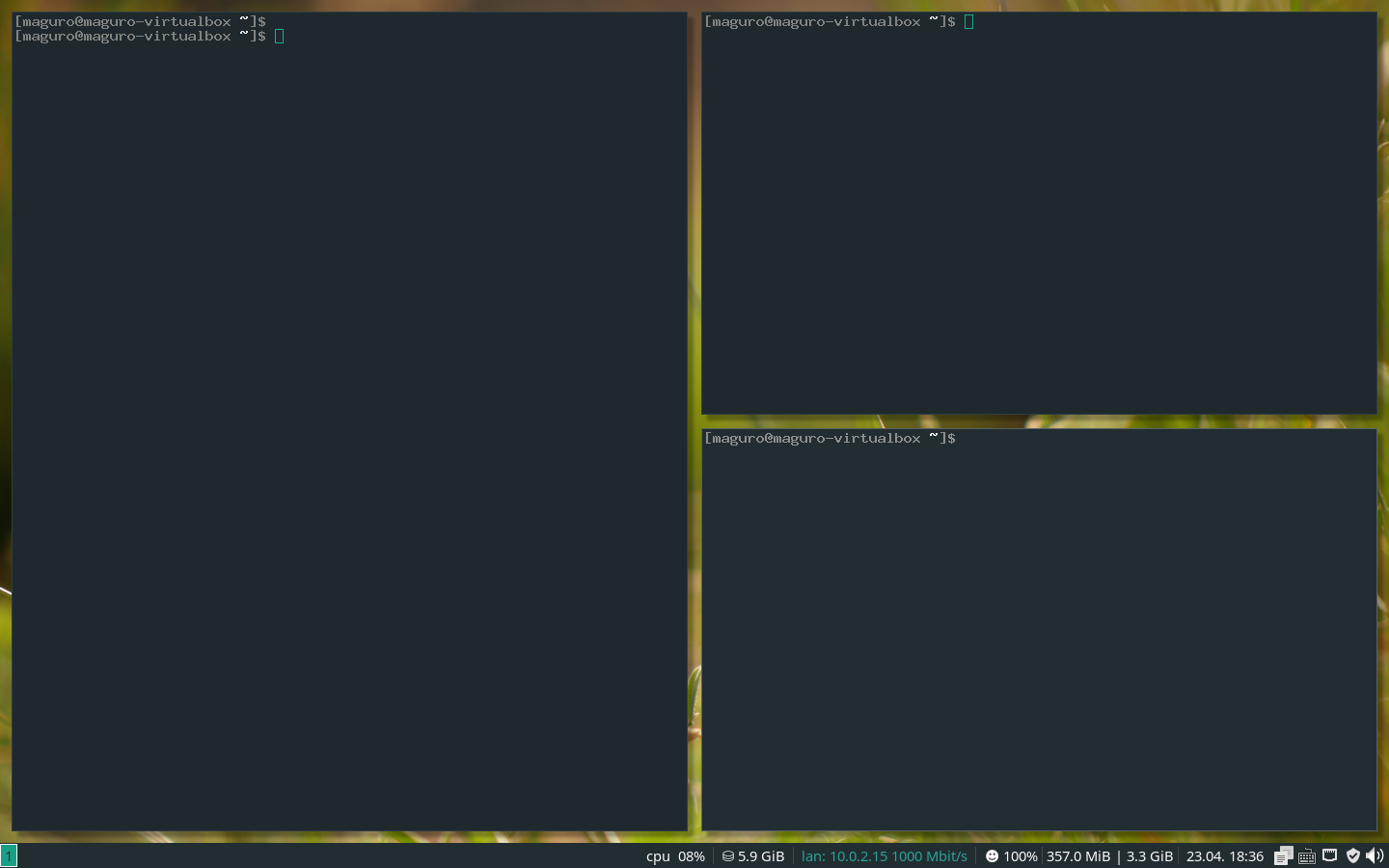Viewport: 1389px width, 868px height.
Task: Click the 3.3 GiB memory total text
Action: tap(1150, 855)
